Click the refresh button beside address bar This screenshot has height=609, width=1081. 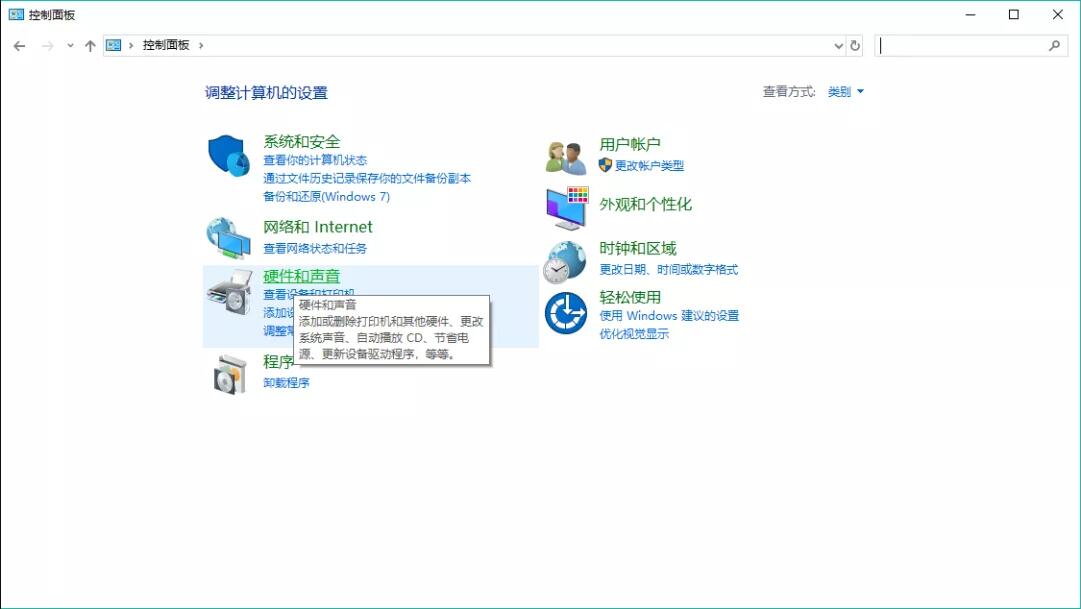point(855,46)
